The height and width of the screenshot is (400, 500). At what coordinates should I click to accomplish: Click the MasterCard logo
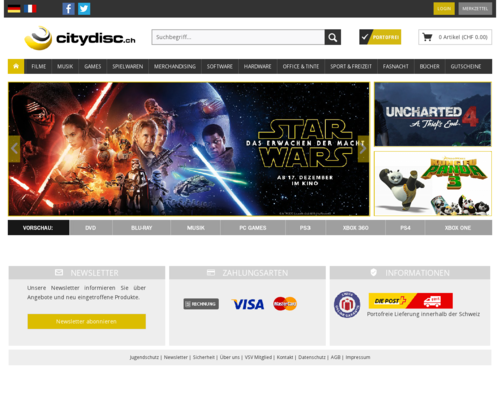pyautogui.click(x=285, y=304)
